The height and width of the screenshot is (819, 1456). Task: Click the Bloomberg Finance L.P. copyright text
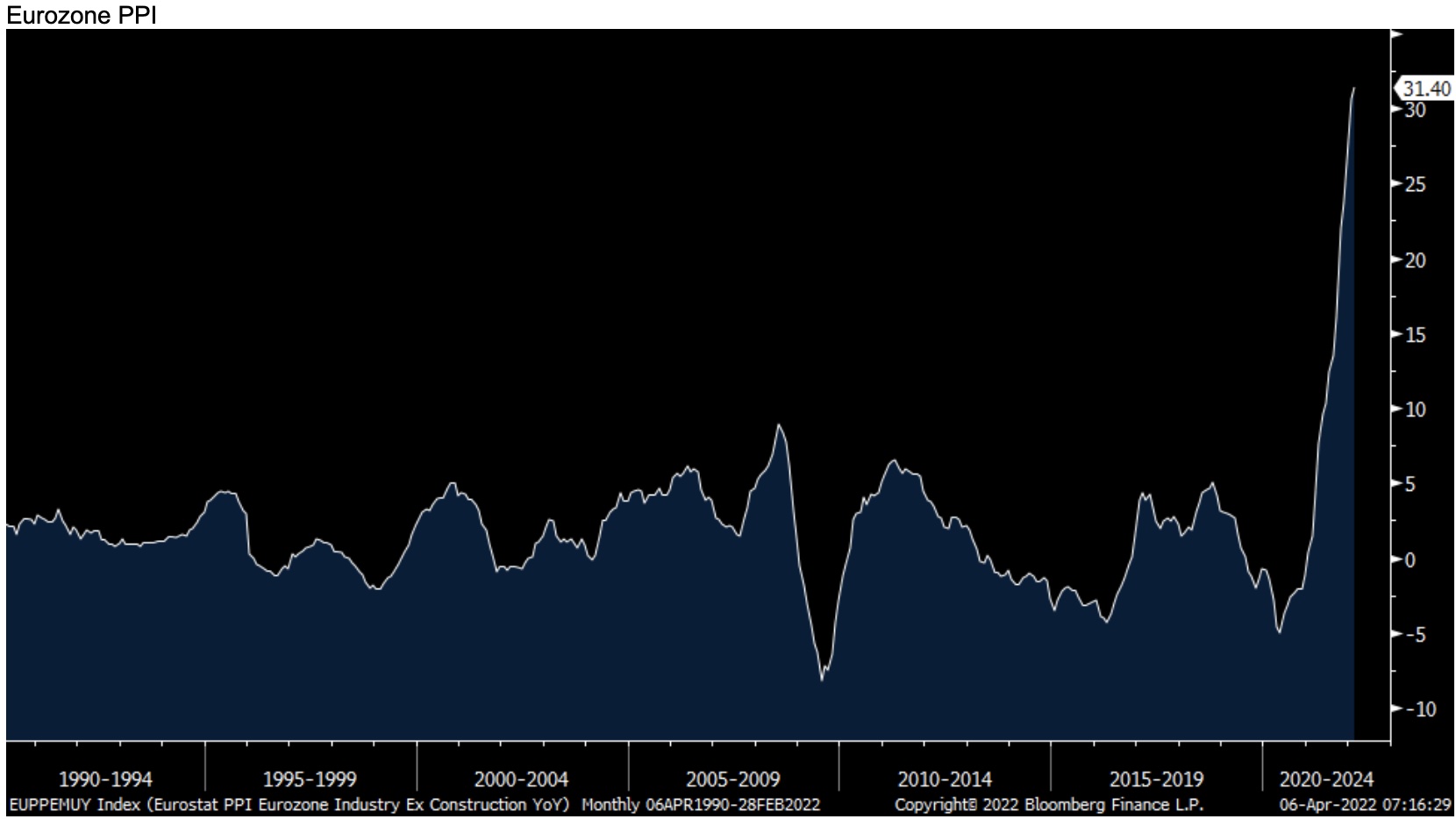point(1049,804)
